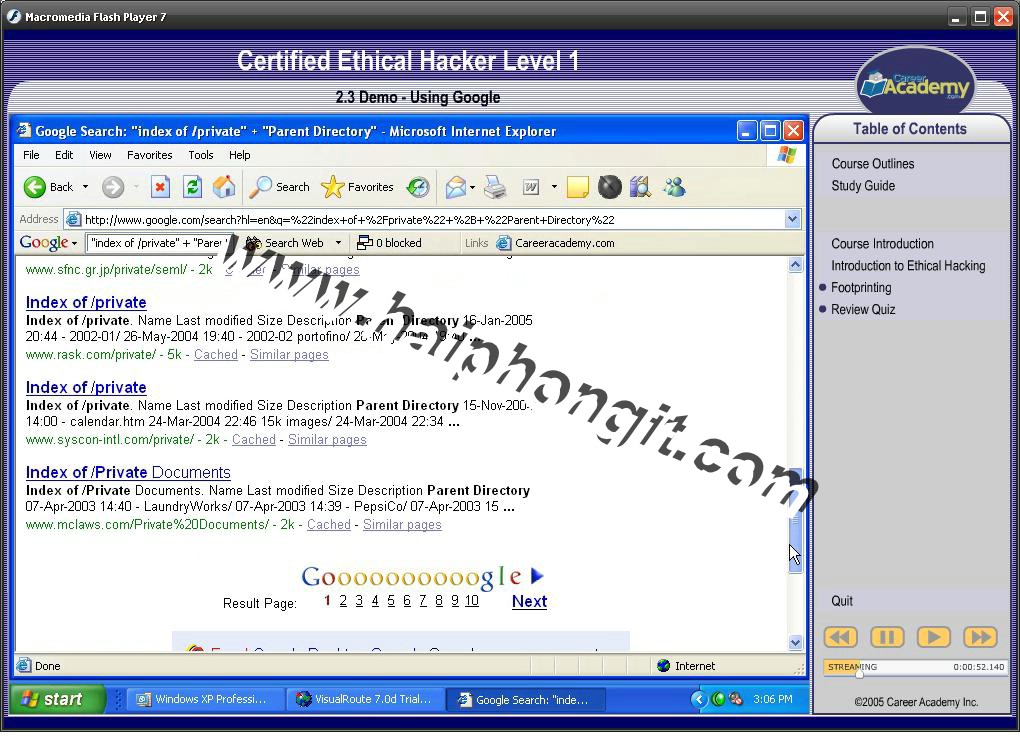This screenshot has width=1020, height=751.
Task: Click the scrollbar down arrow
Action: 795,642
